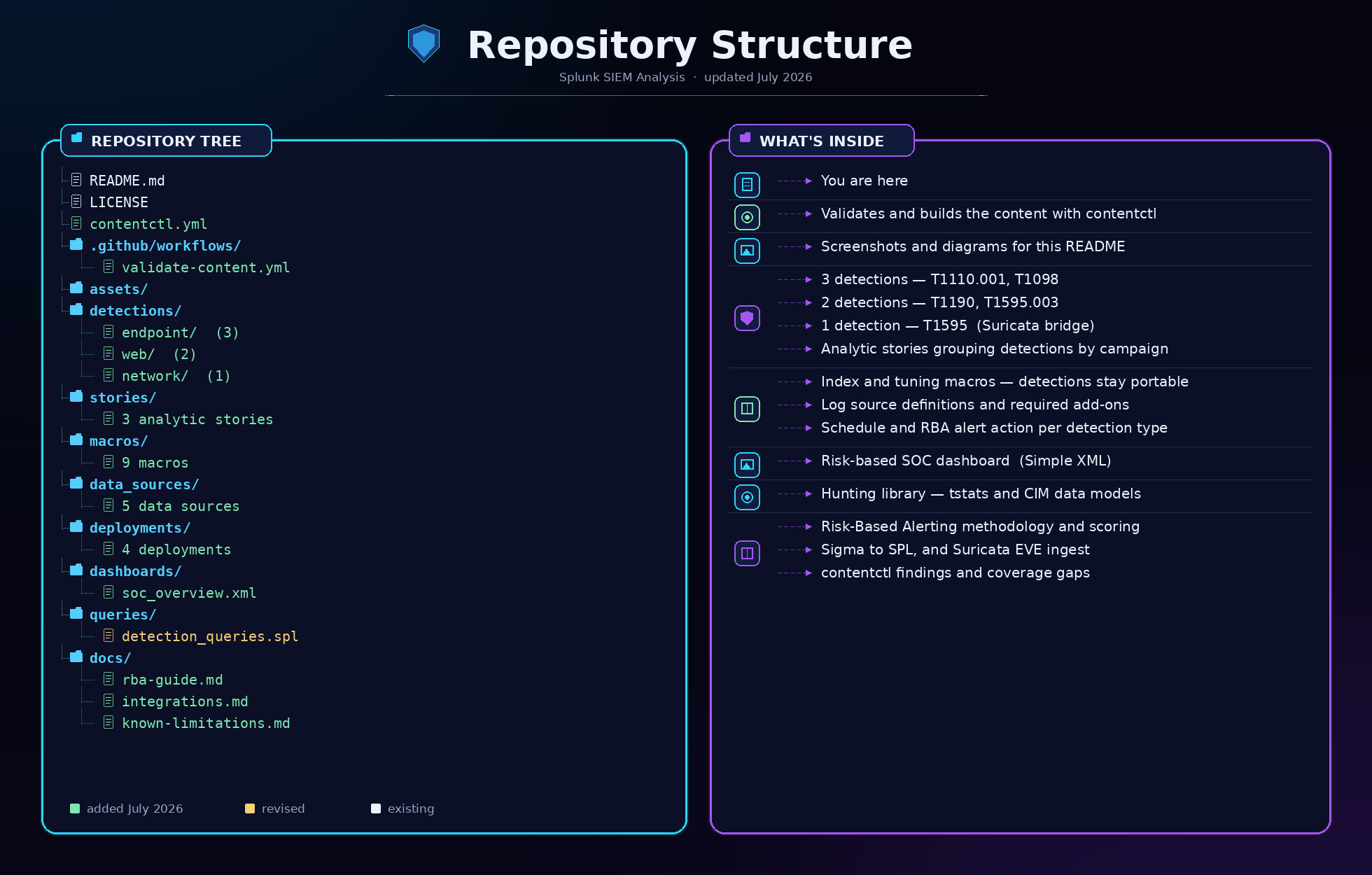Select the queries/ folder label
The width and height of the screenshot is (1372, 875).
pyautogui.click(x=122, y=615)
